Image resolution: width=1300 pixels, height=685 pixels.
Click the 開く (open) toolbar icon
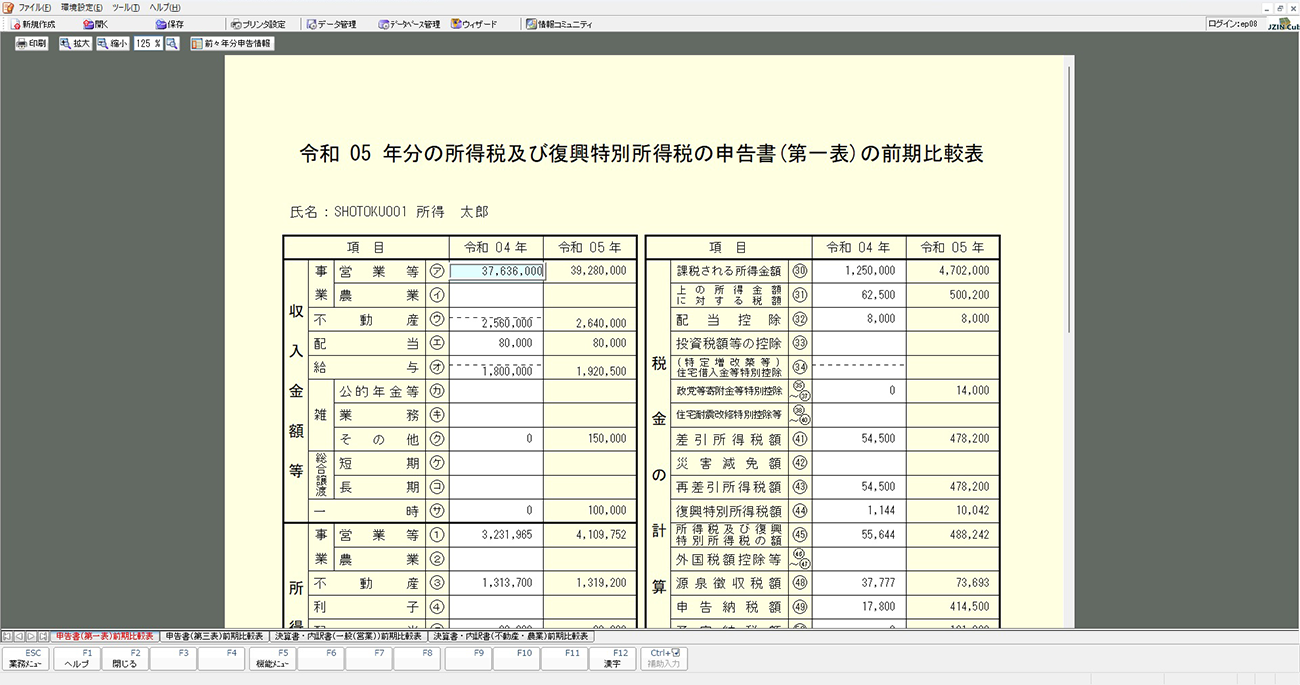click(96, 24)
